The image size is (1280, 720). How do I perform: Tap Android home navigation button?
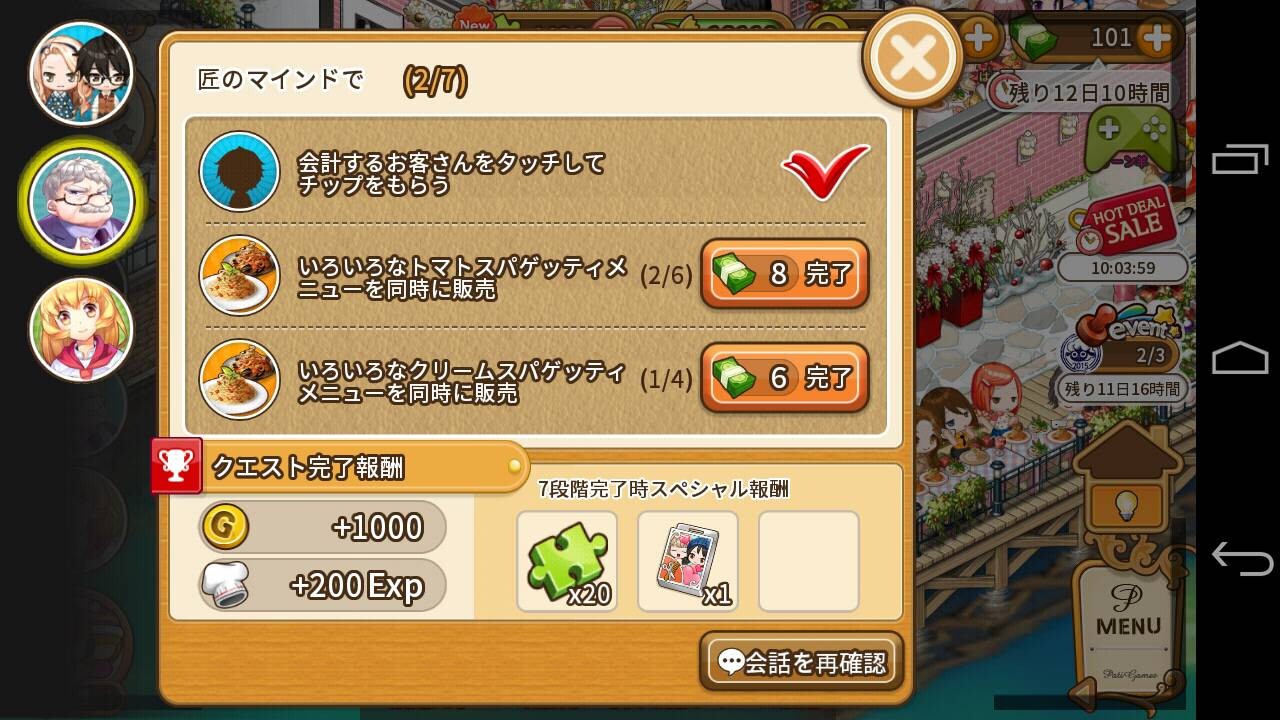click(1240, 358)
